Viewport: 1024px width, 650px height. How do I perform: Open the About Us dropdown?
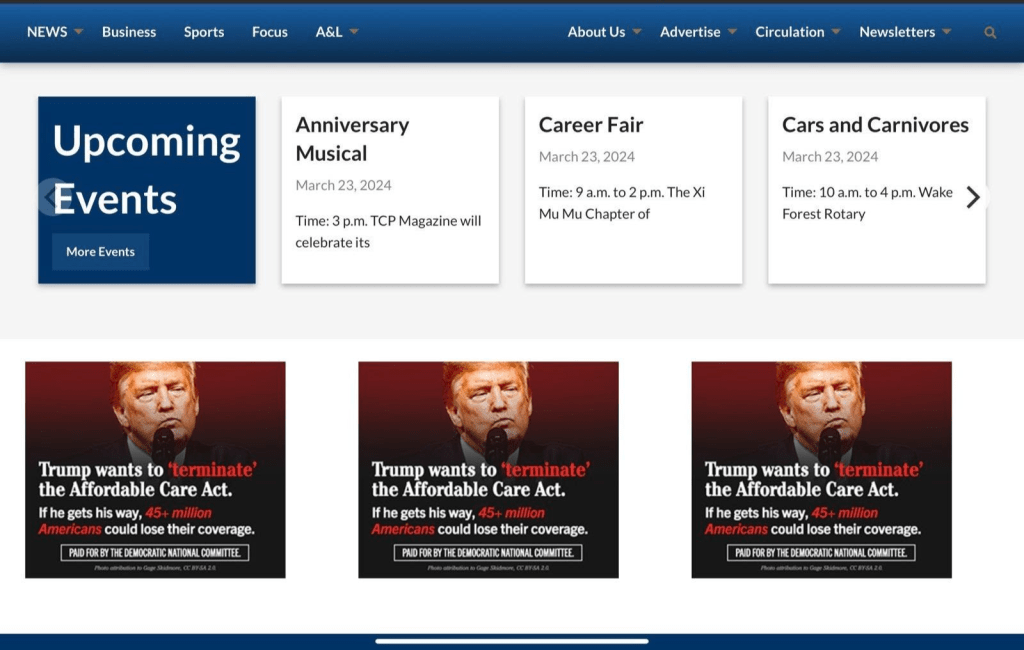pos(637,32)
